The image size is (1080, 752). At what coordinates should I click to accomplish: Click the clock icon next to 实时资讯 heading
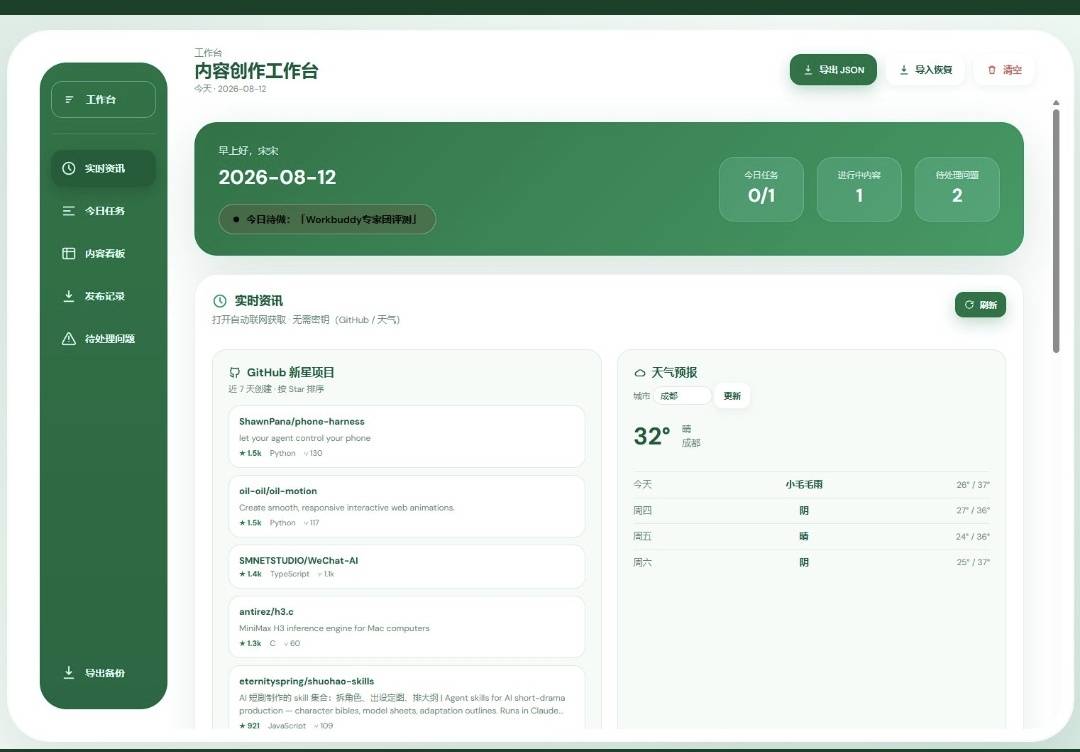(x=220, y=301)
